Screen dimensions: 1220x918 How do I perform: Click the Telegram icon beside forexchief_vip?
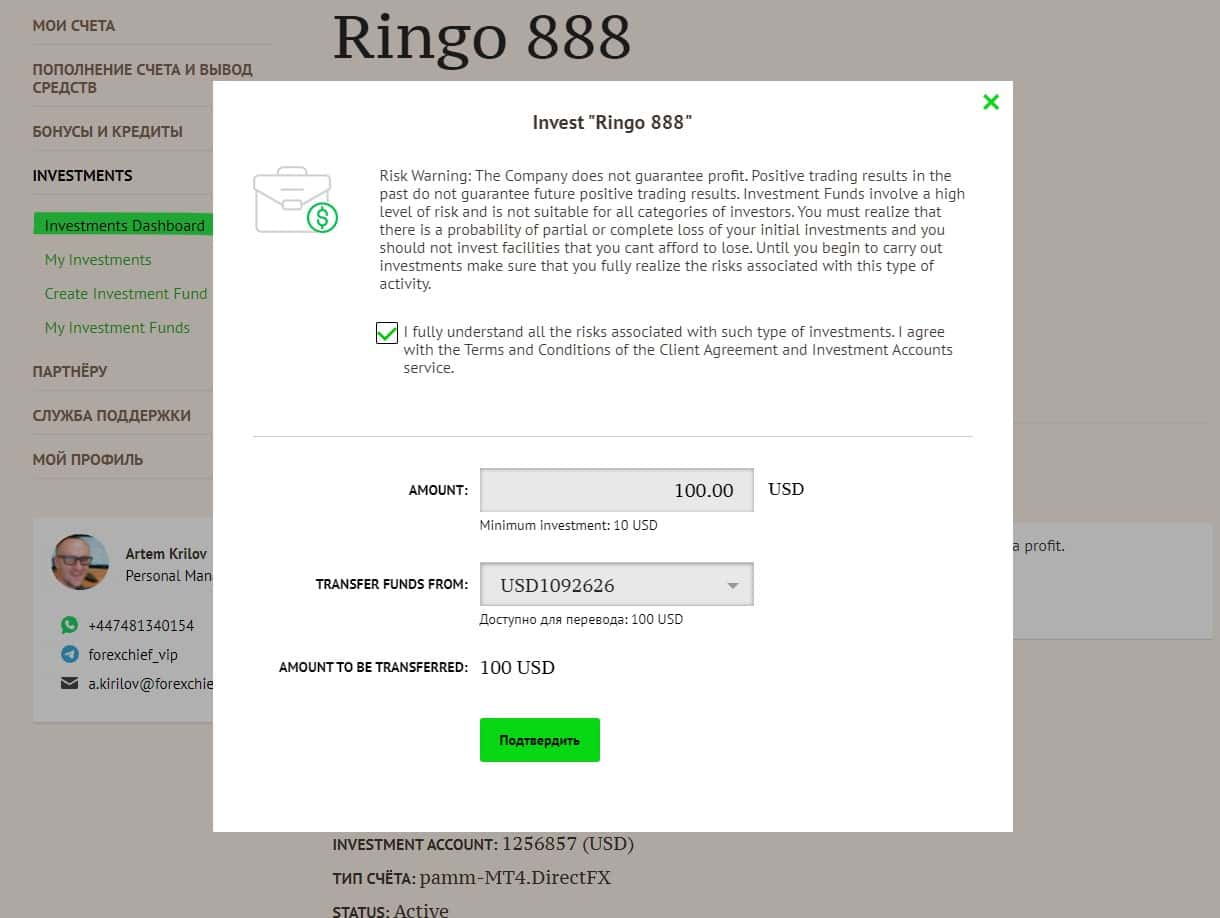[x=69, y=654]
